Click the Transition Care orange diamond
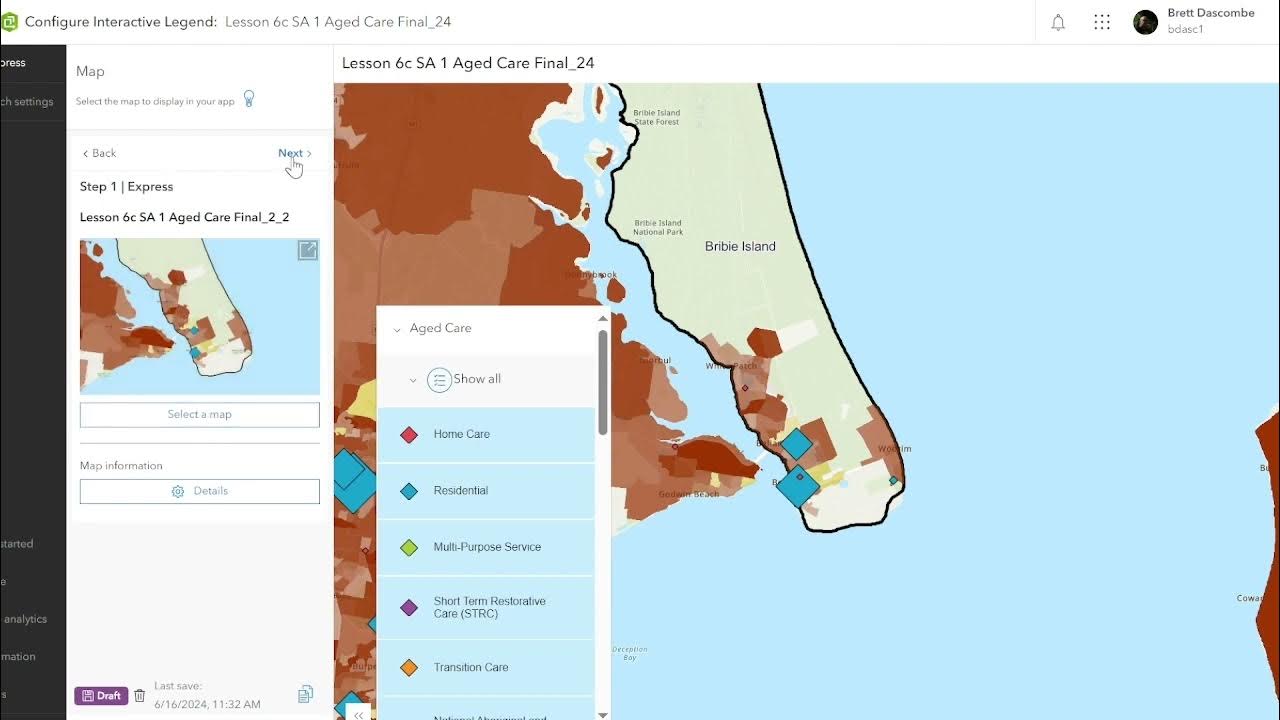 pyautogui.click(x=409, y=667)
